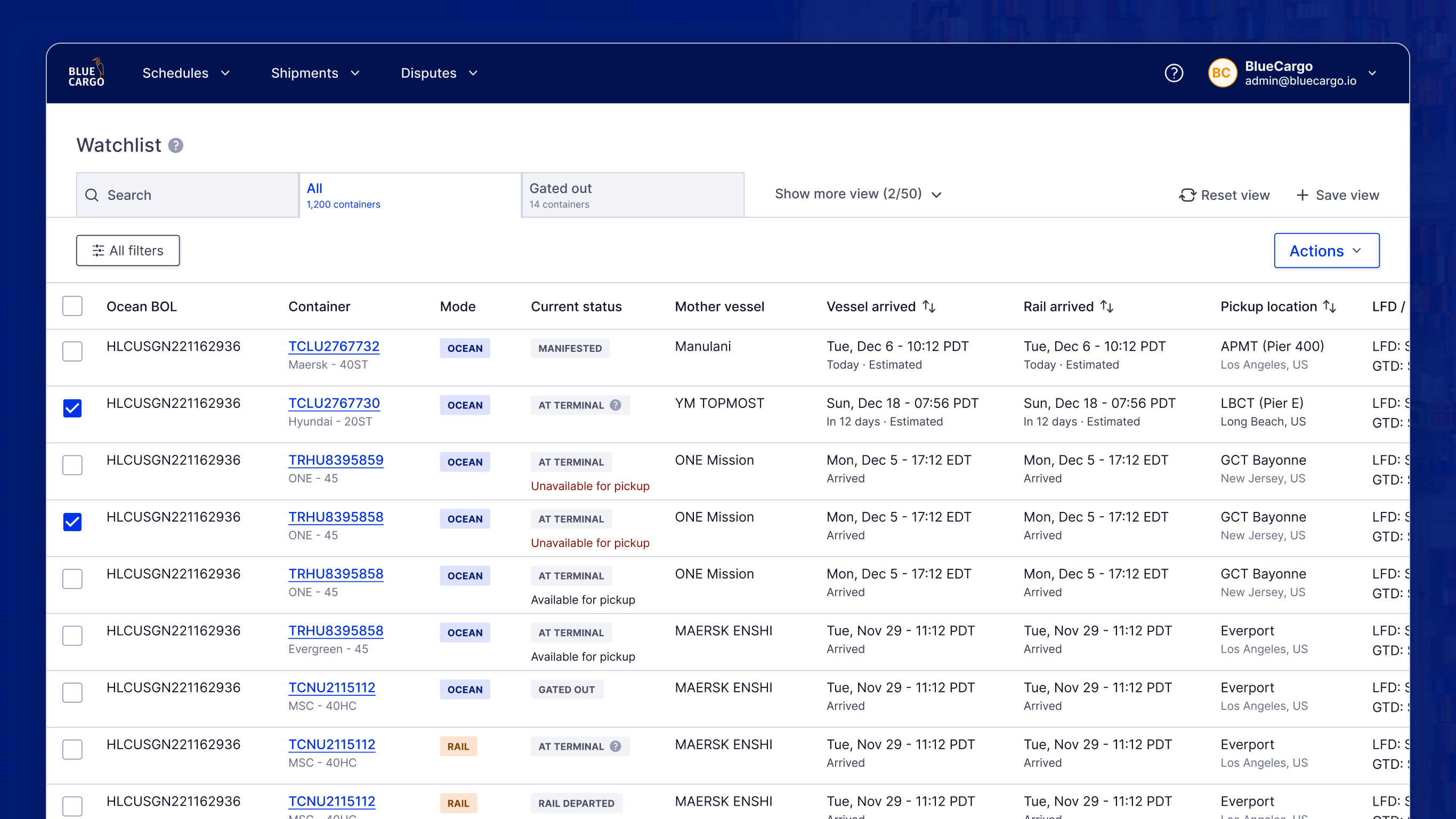Expand the Shipments menu
1456x819 pixels.
tap(316, 73)
